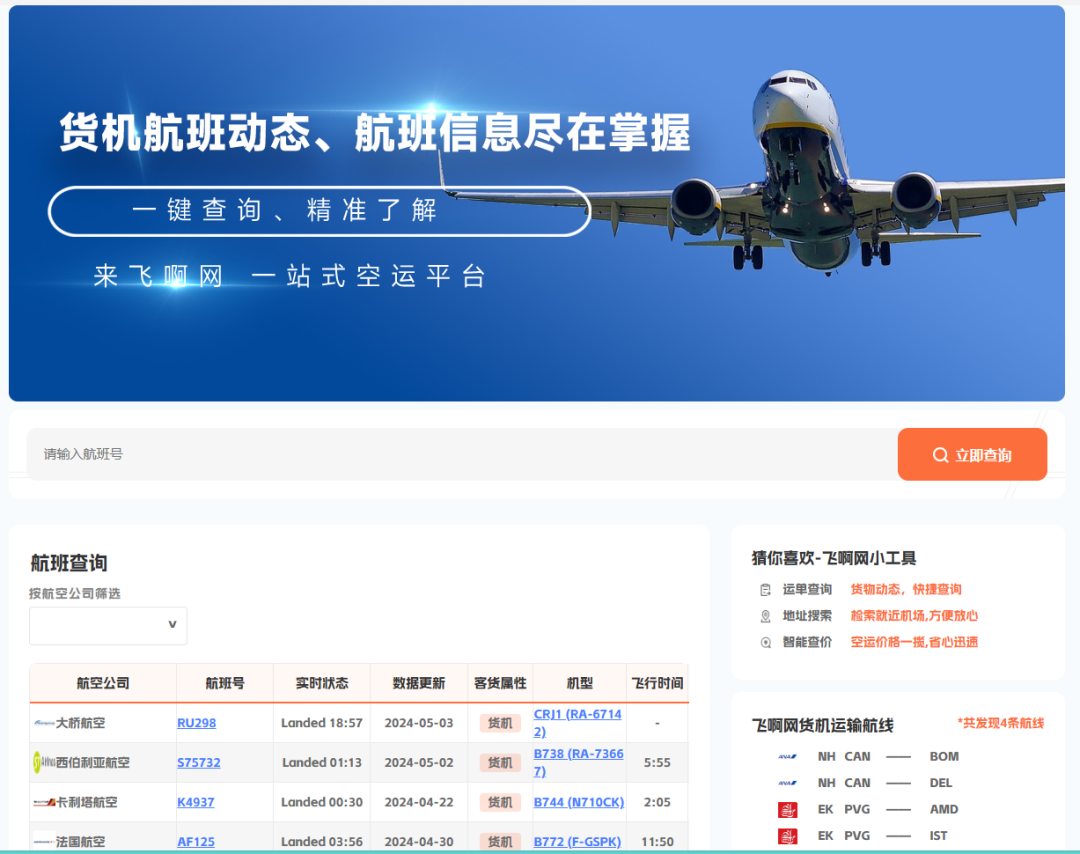Screen dimensions: 1080x854
Task: Click the 货机 tag in RU298 row
Action: point(500,723)
